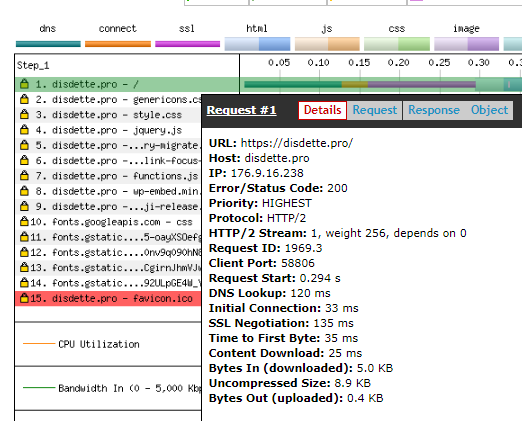Click lock icon beside functions.js row

[24, 175]
